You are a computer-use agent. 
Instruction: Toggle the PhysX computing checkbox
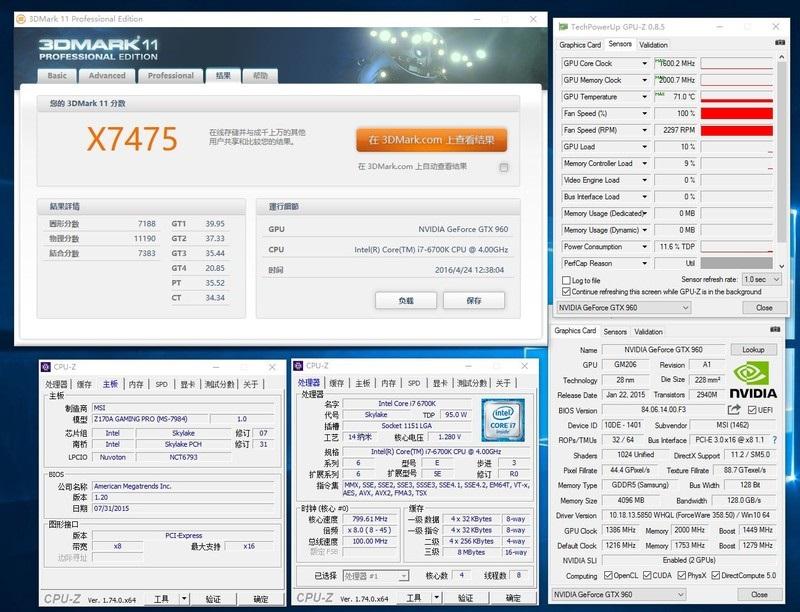pyautogui.click(x=682, y=575)
